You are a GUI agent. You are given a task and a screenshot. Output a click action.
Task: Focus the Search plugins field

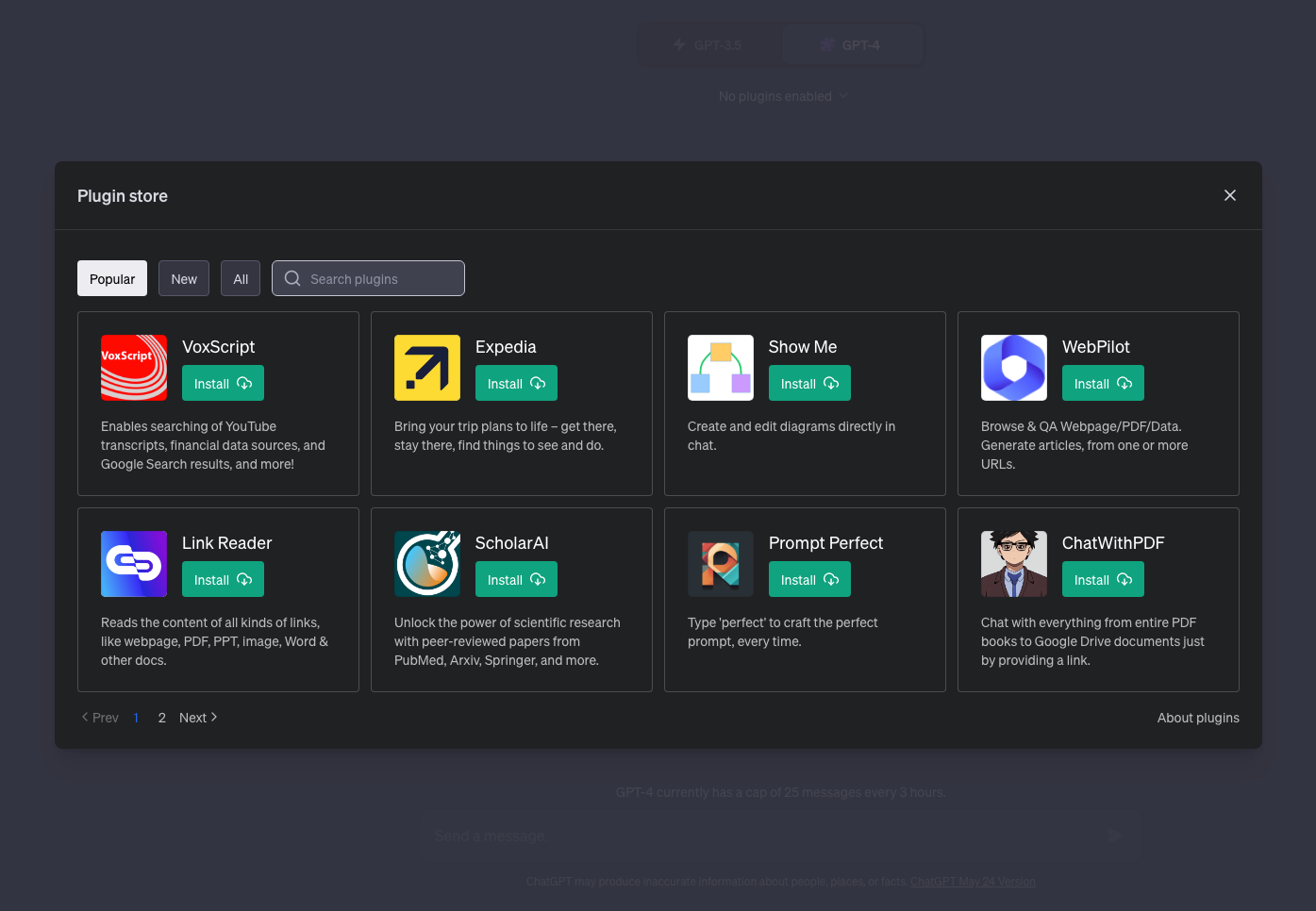click(368, 278)
